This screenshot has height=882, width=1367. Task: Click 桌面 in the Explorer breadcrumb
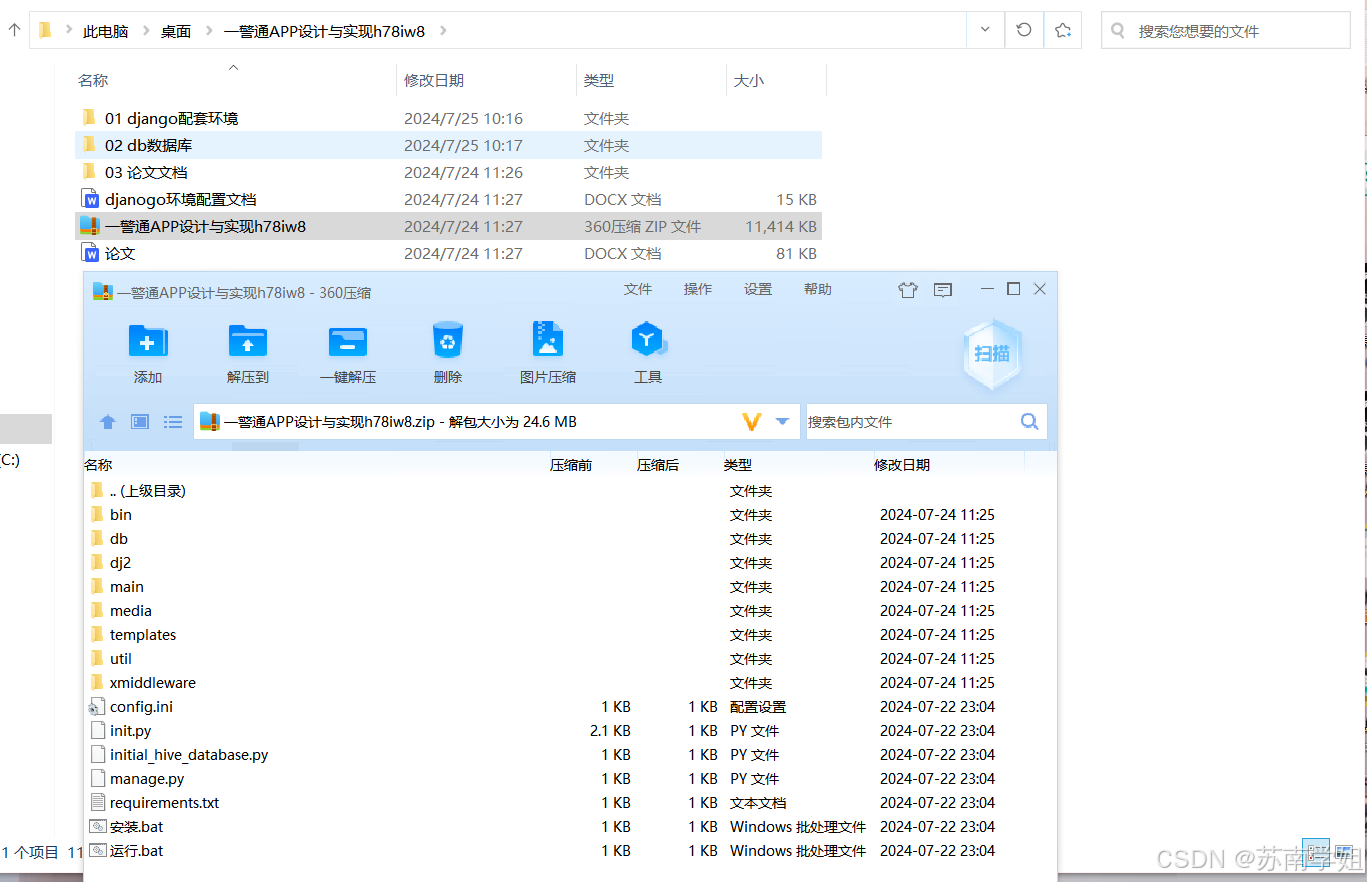176,31
